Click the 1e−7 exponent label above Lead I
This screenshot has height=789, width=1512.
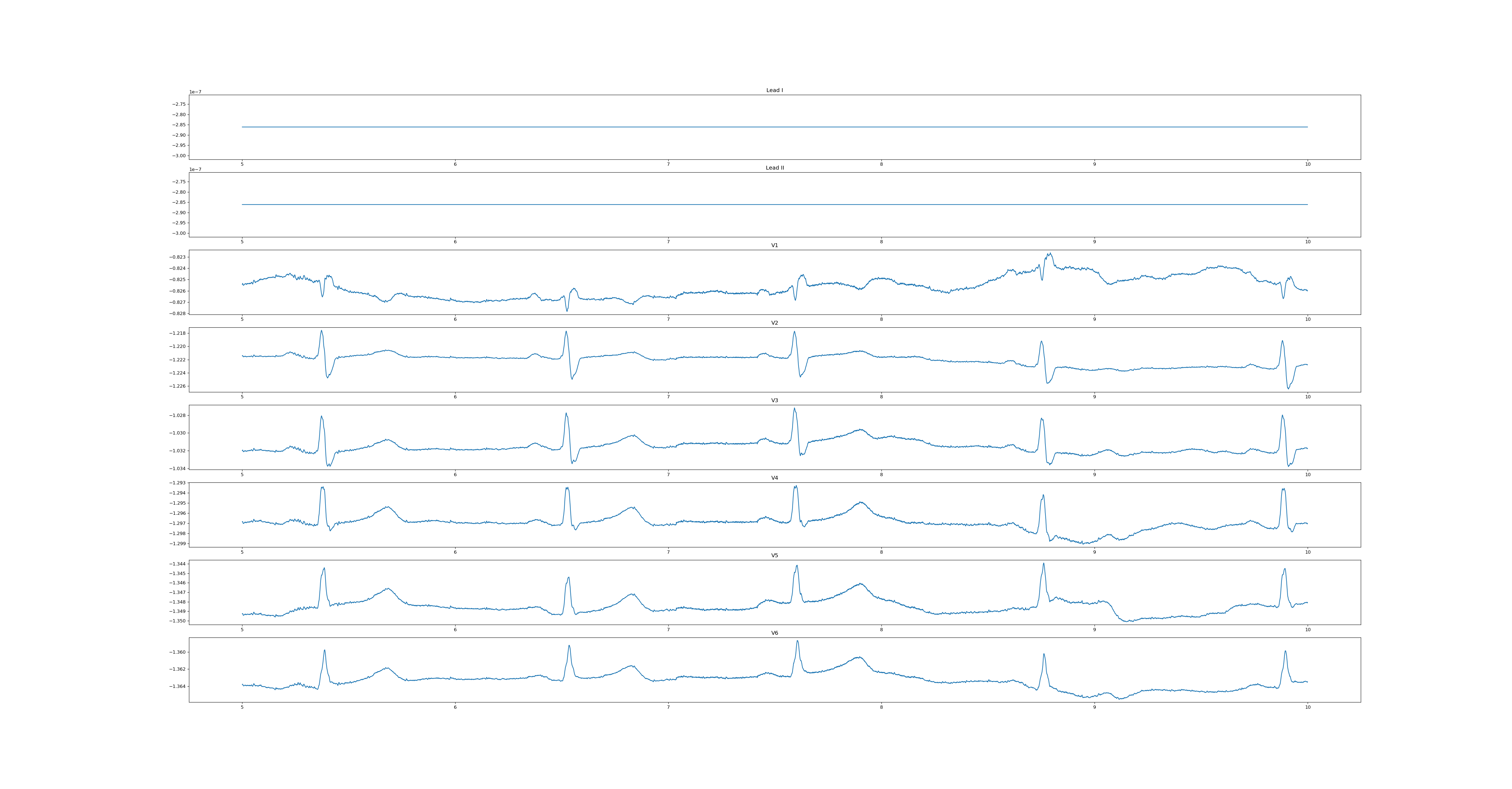point(195,92)
